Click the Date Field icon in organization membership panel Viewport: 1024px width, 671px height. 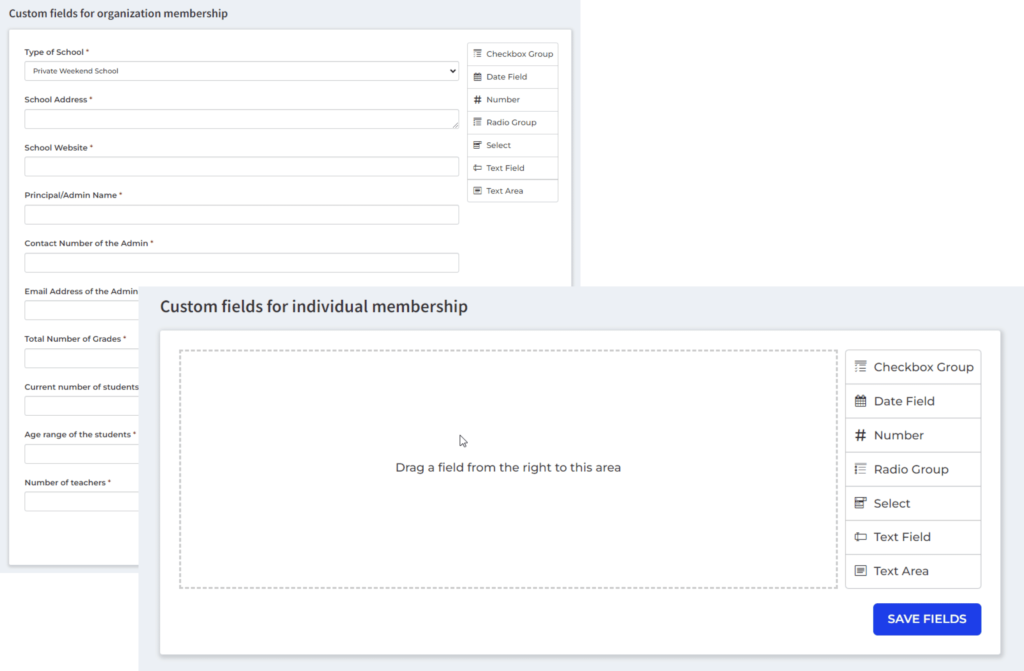[478, 77]
